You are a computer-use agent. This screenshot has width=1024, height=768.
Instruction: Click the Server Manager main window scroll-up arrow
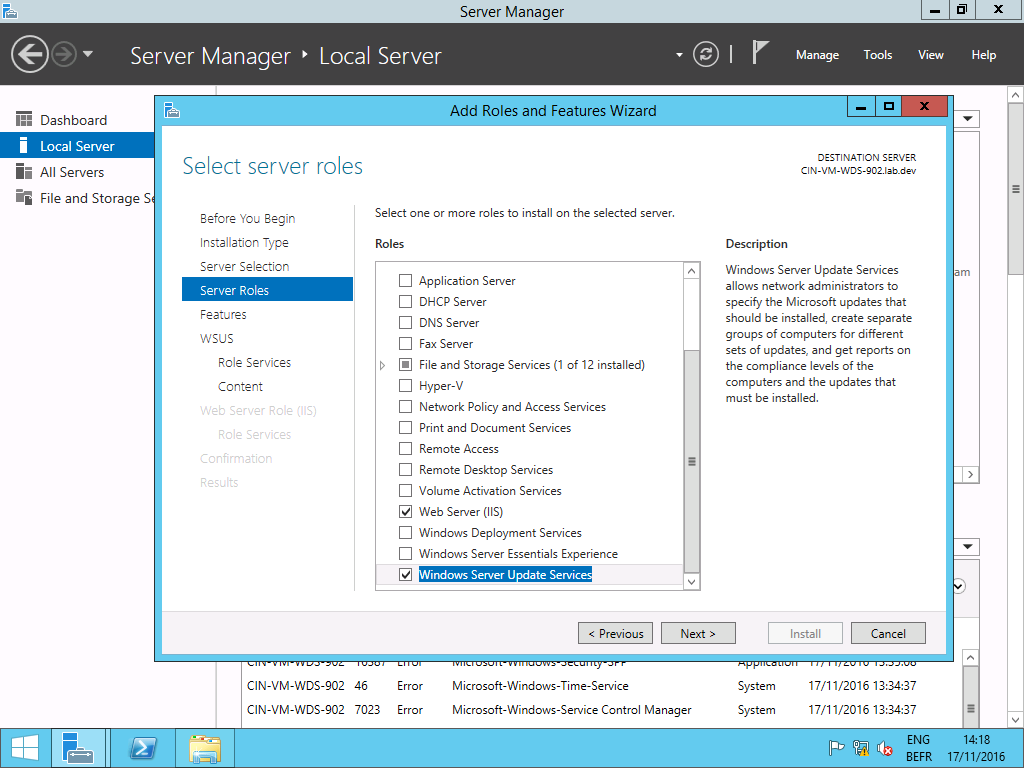tap(1016, 95)
